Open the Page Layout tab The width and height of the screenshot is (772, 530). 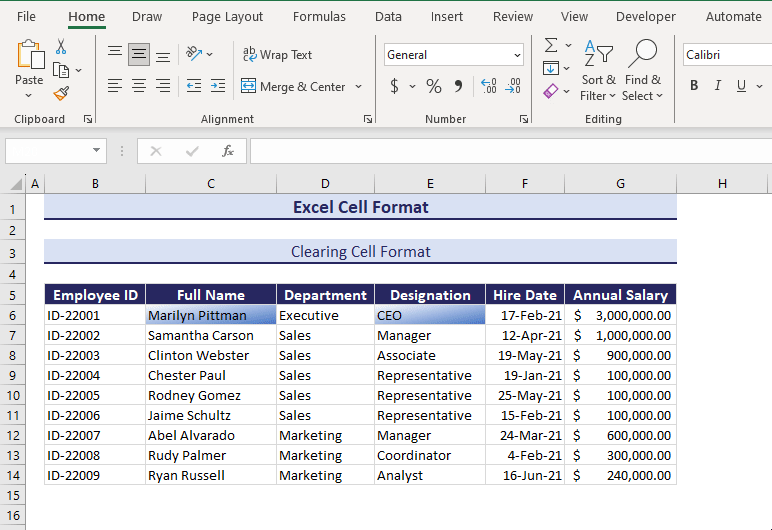click(x=227, y=16)
